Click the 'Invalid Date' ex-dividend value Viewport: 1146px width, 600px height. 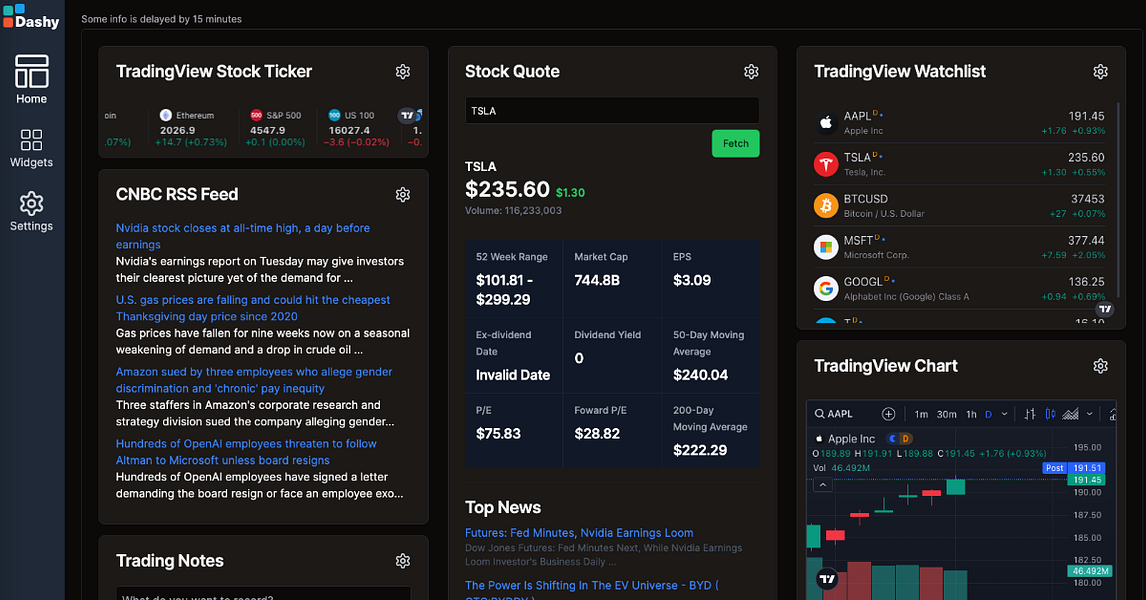[512, 375]
